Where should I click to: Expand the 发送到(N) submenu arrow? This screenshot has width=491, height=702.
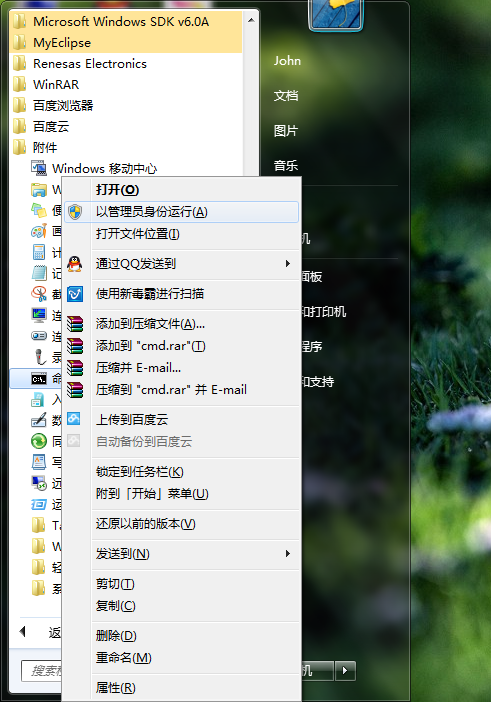point(288,554)
